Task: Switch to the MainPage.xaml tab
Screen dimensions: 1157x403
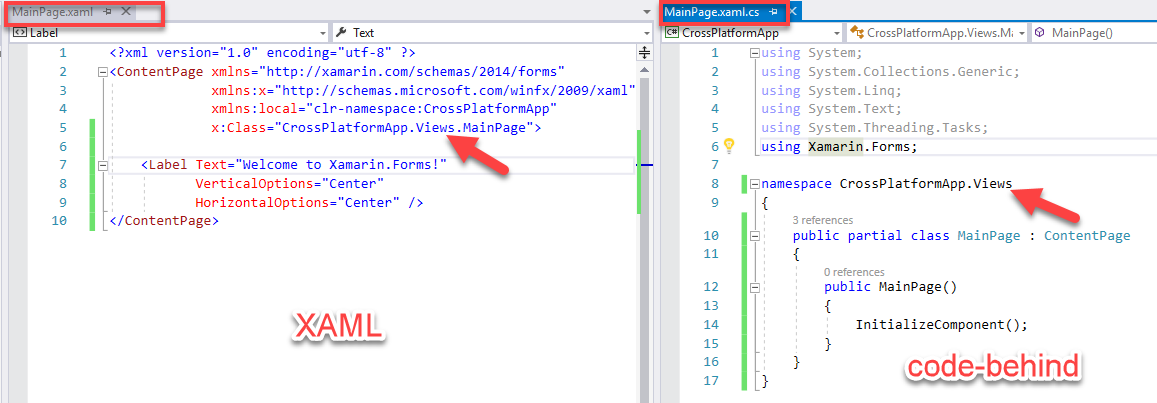Action: (x=52, y=11)
